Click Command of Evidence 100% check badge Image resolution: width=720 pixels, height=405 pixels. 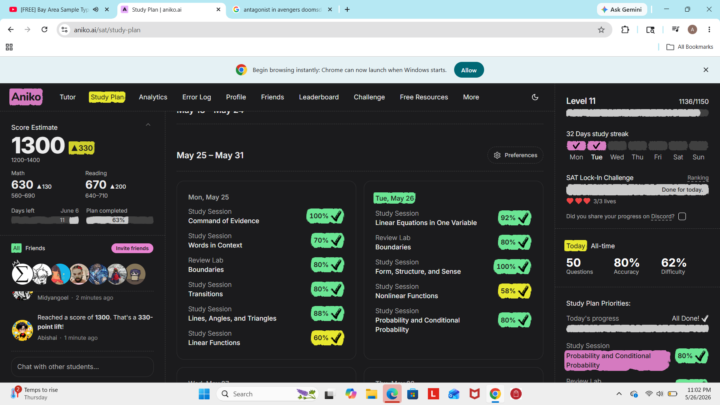click(x=325, y=216)
